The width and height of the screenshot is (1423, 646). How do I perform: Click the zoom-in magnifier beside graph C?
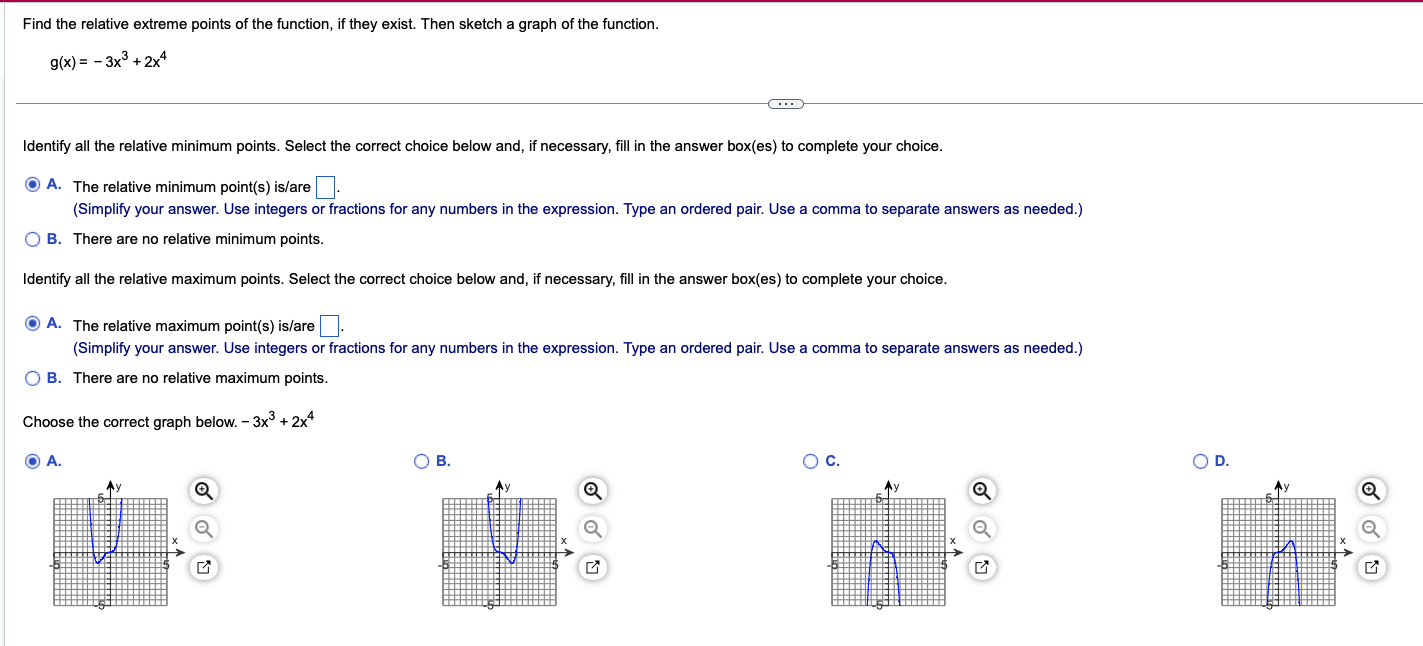981,492
